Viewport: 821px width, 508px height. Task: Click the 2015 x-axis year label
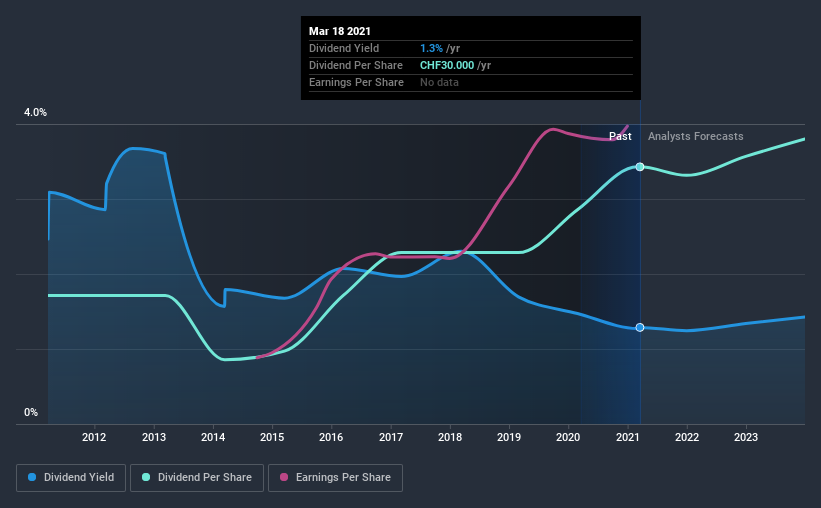click(x=272, y=437)
